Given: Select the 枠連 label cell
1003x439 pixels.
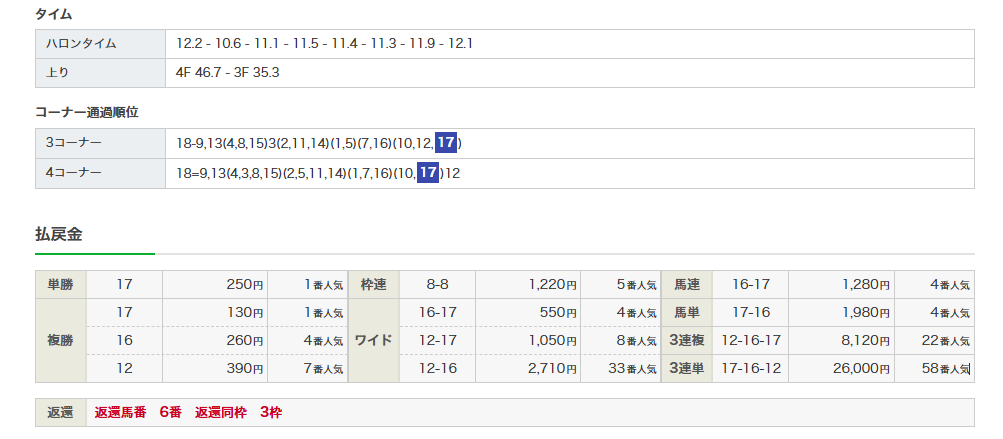Looking at the screenshot, I should (372, 285).
